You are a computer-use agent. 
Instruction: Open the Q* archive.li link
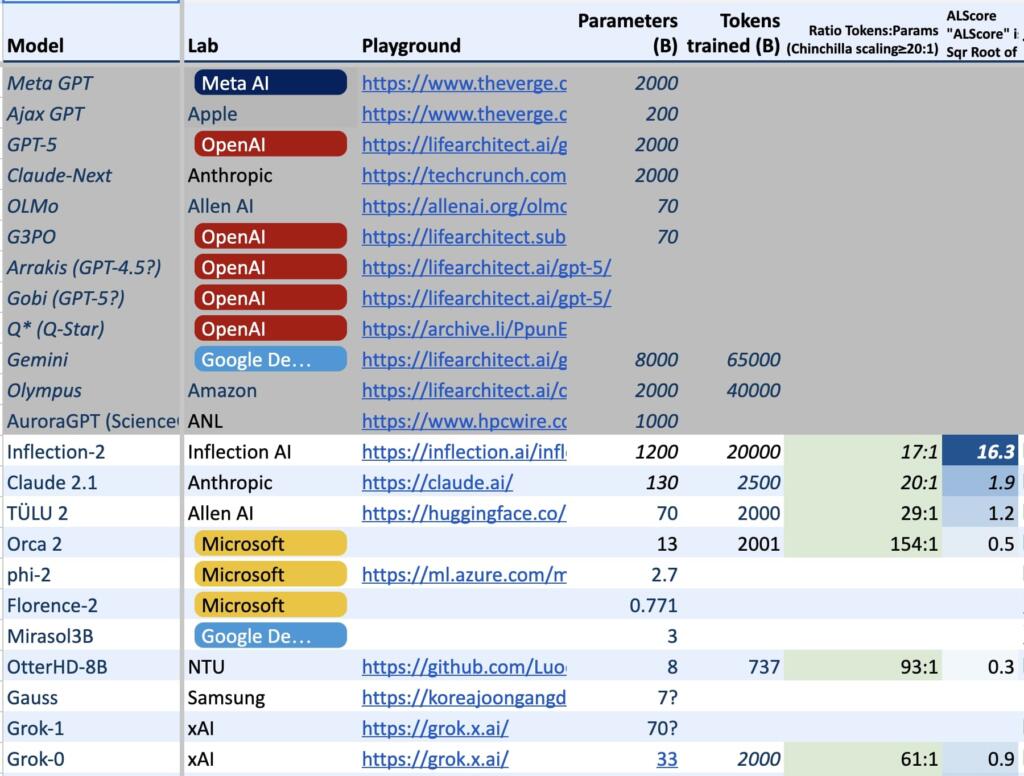[x=463, y=329]
